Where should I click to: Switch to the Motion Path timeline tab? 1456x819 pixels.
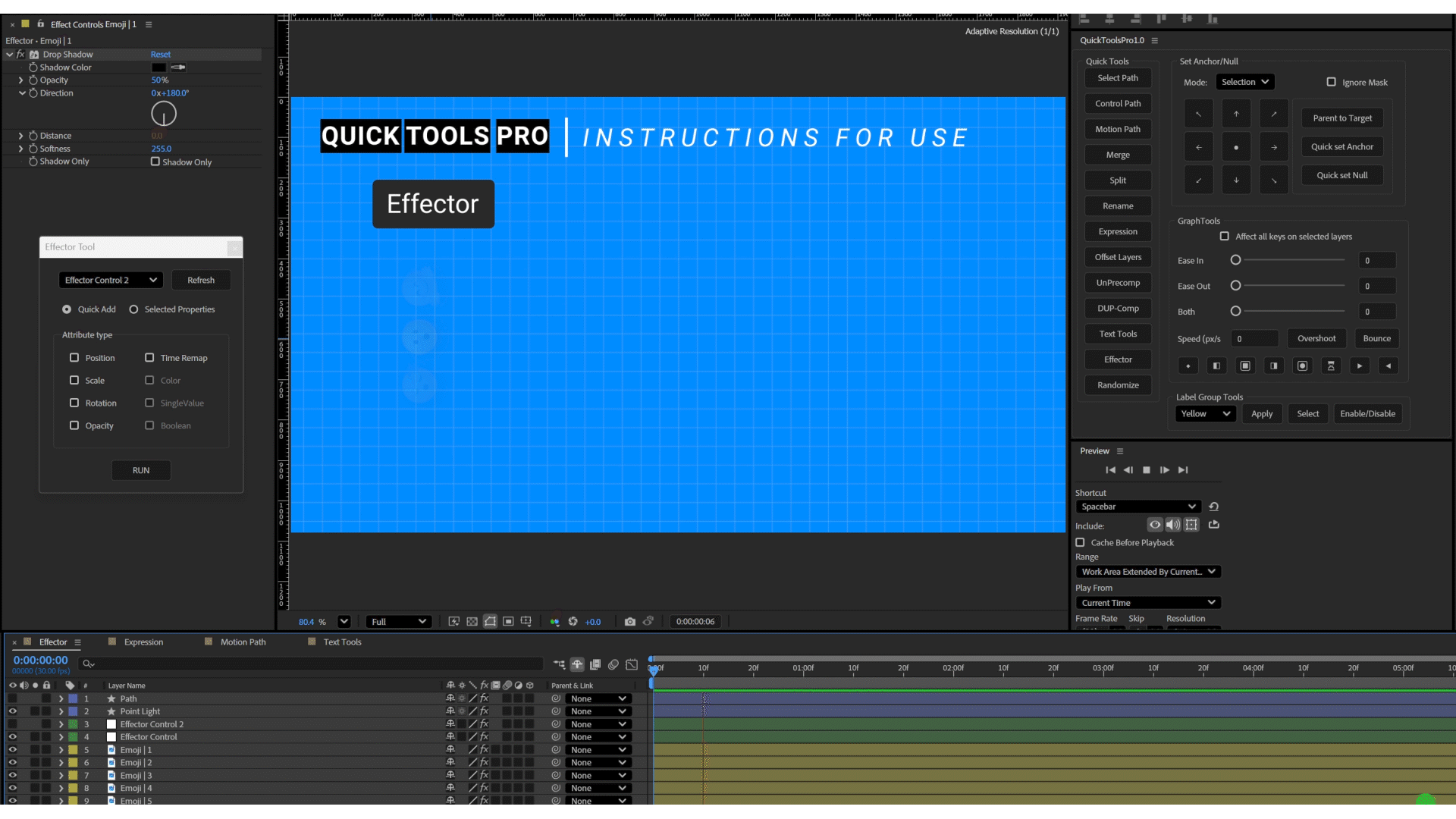(x=243, y=642)
